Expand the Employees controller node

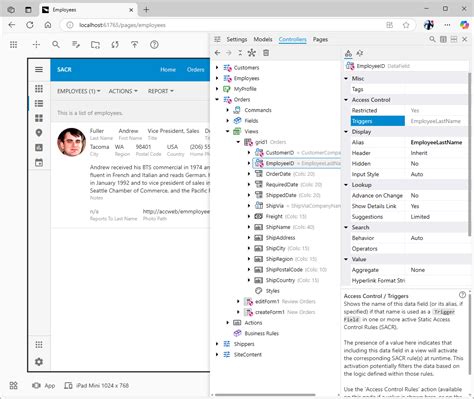(217, 78)
